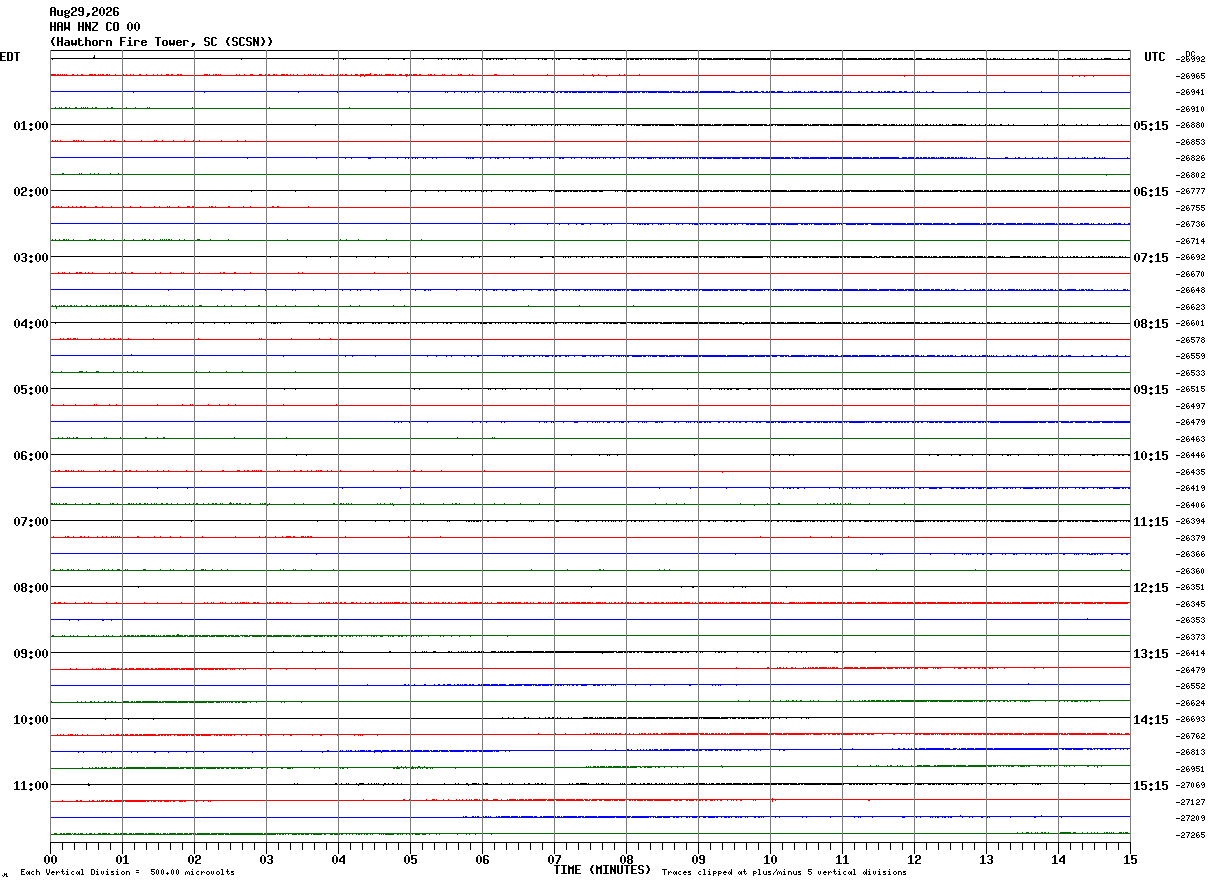Viewport: 1210px width, 886px height.
Task: Click minute 00 on the time axis
Action: coord(51,859)
